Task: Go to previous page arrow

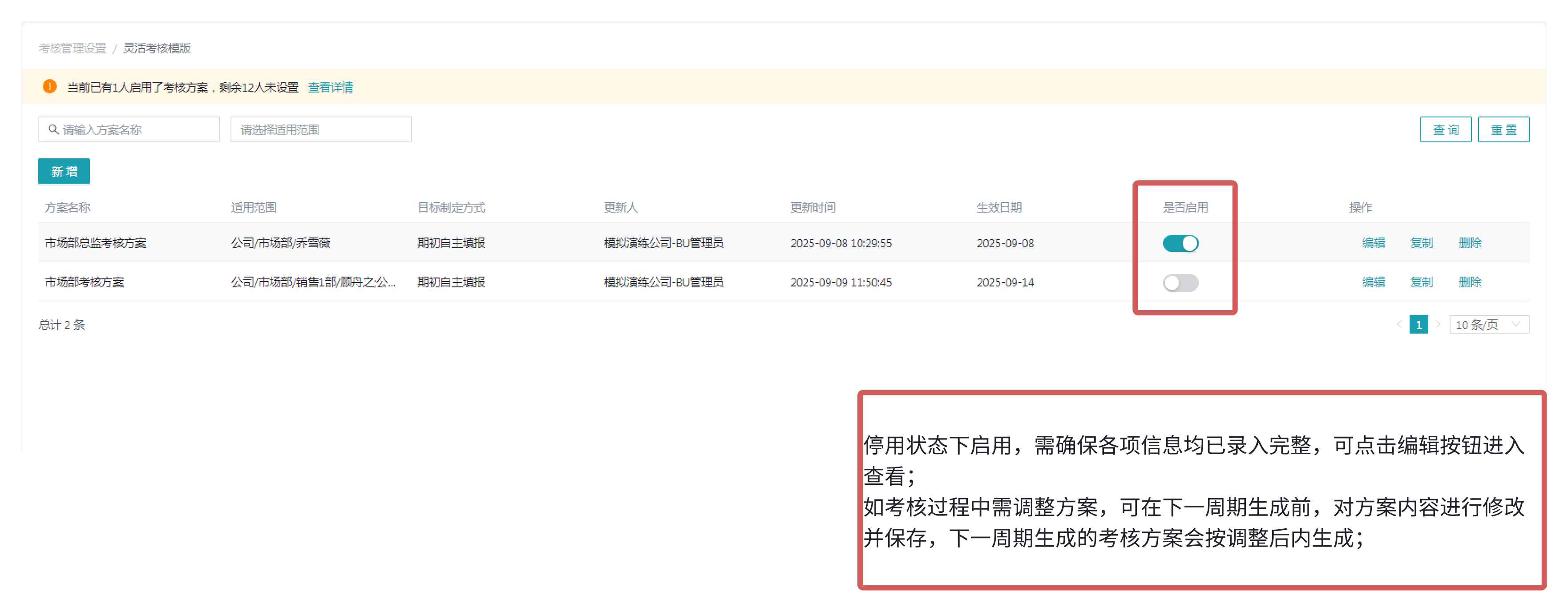Action: pos(1399,325)
